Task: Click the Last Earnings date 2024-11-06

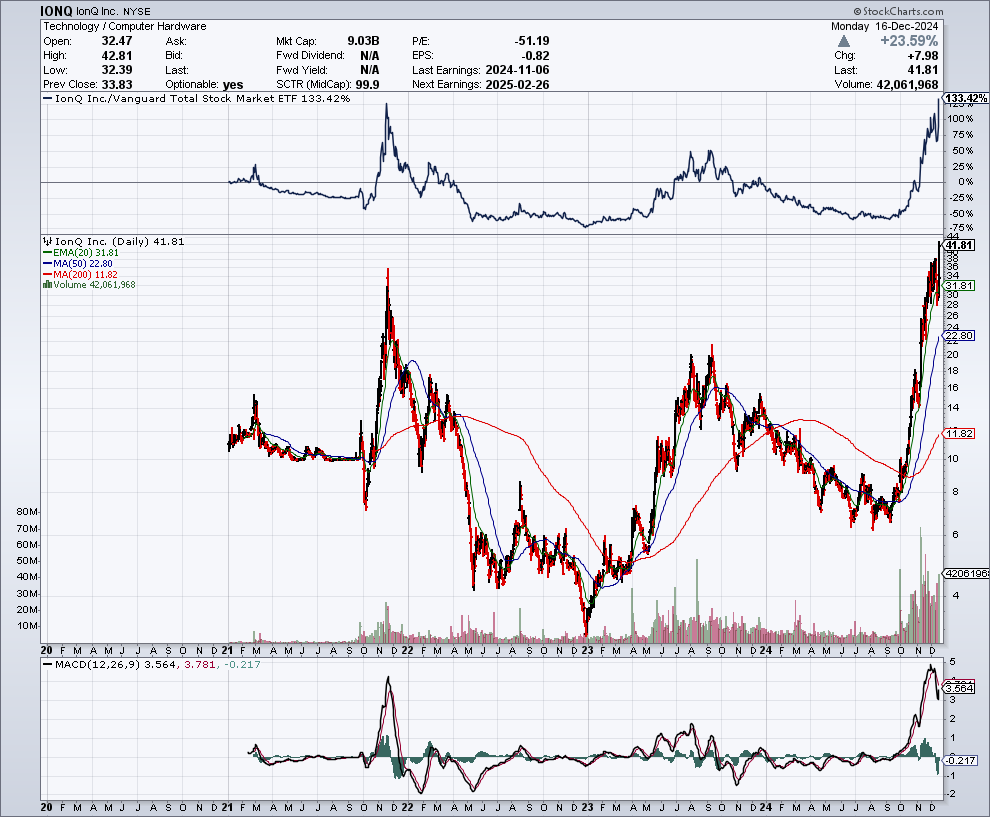Action: 518,70
